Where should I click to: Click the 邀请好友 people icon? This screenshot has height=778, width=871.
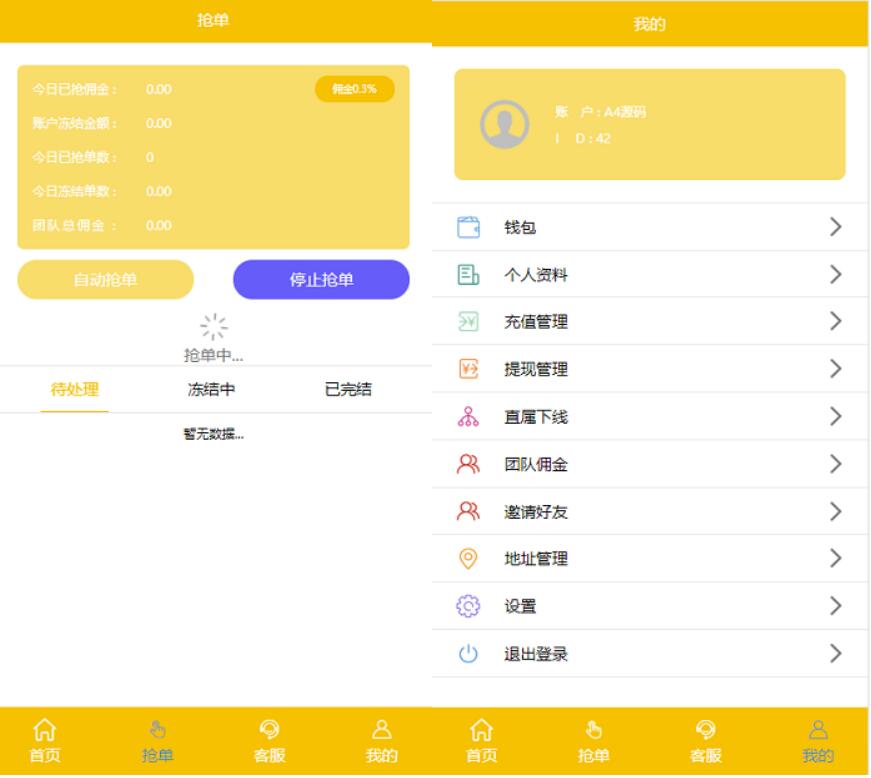[x=468, y=511]
